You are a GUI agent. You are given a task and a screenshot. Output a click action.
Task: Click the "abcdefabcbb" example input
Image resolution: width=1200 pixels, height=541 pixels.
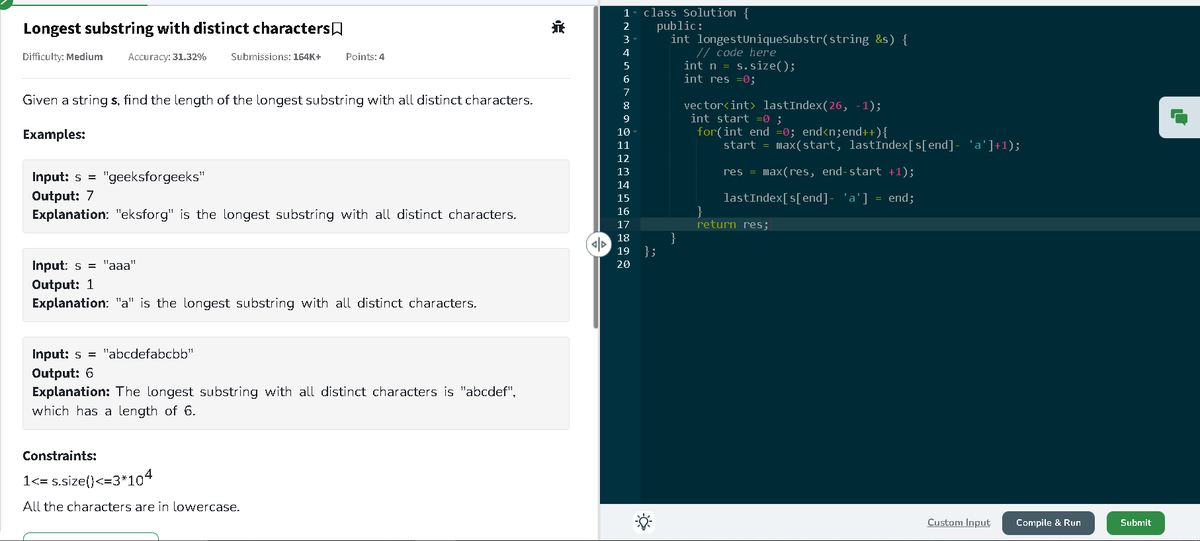click(113, 354)
